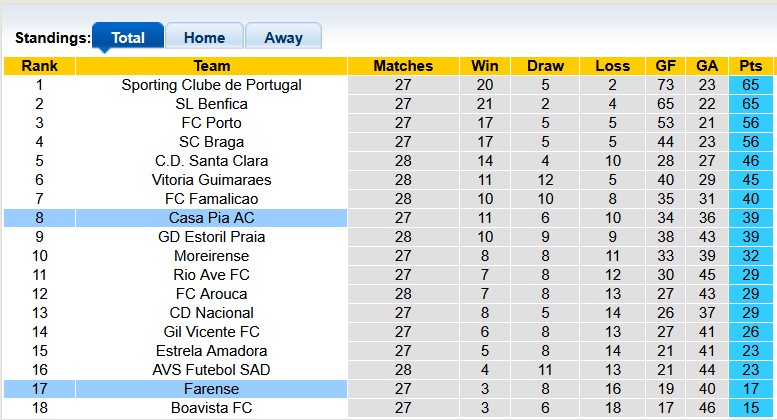Viewport: 777px width, 420px height.
Task: Open the Home standings tab
Action: 204,38
